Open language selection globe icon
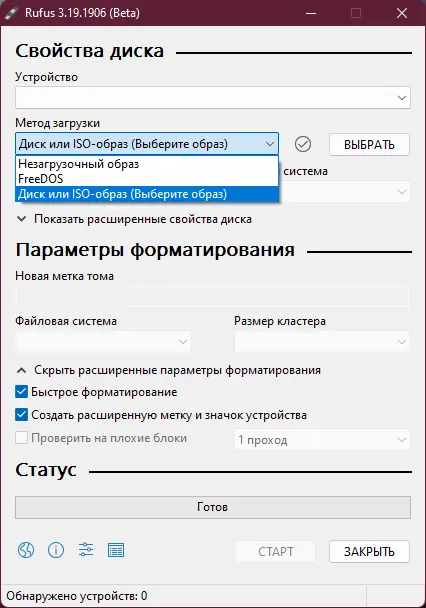This screenshot has height=608, width=426. (x=26, y=550)
